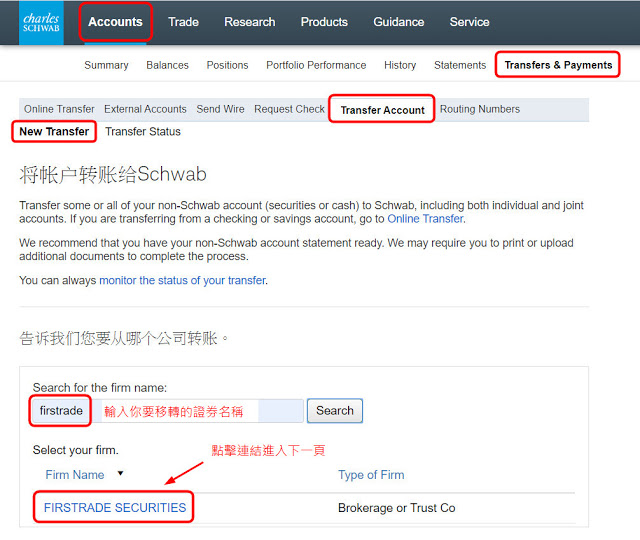View the History tab
The image size is (640, 540).
(400, 65)
